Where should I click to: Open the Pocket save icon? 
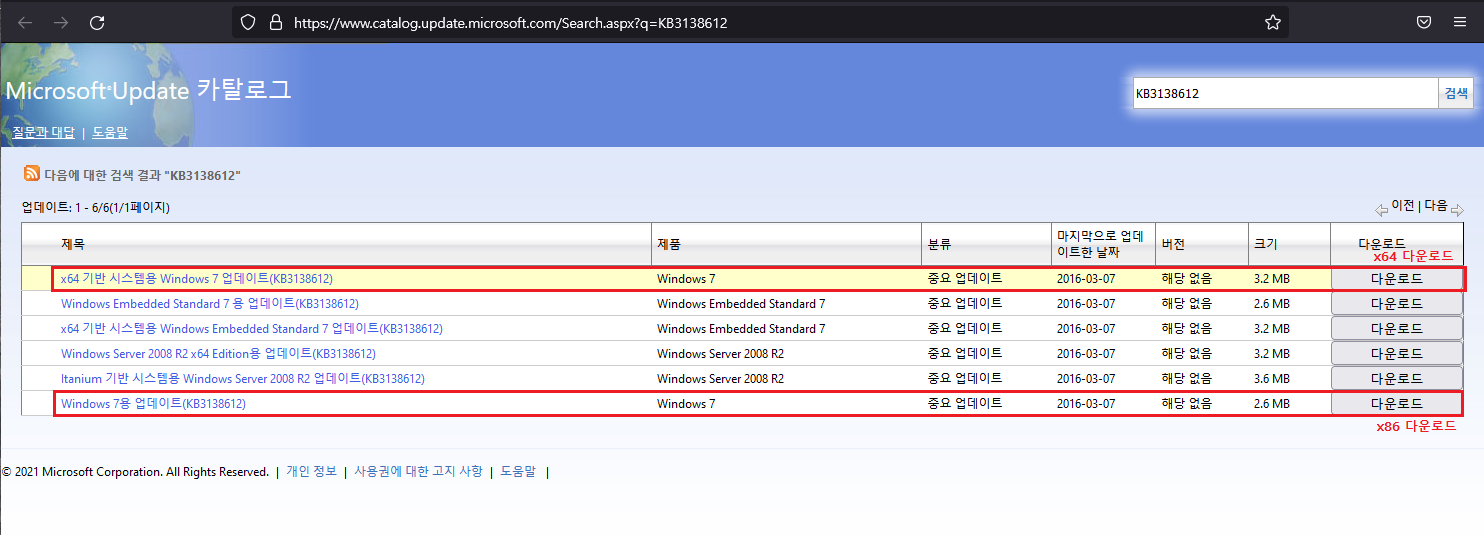[1423, 22]
